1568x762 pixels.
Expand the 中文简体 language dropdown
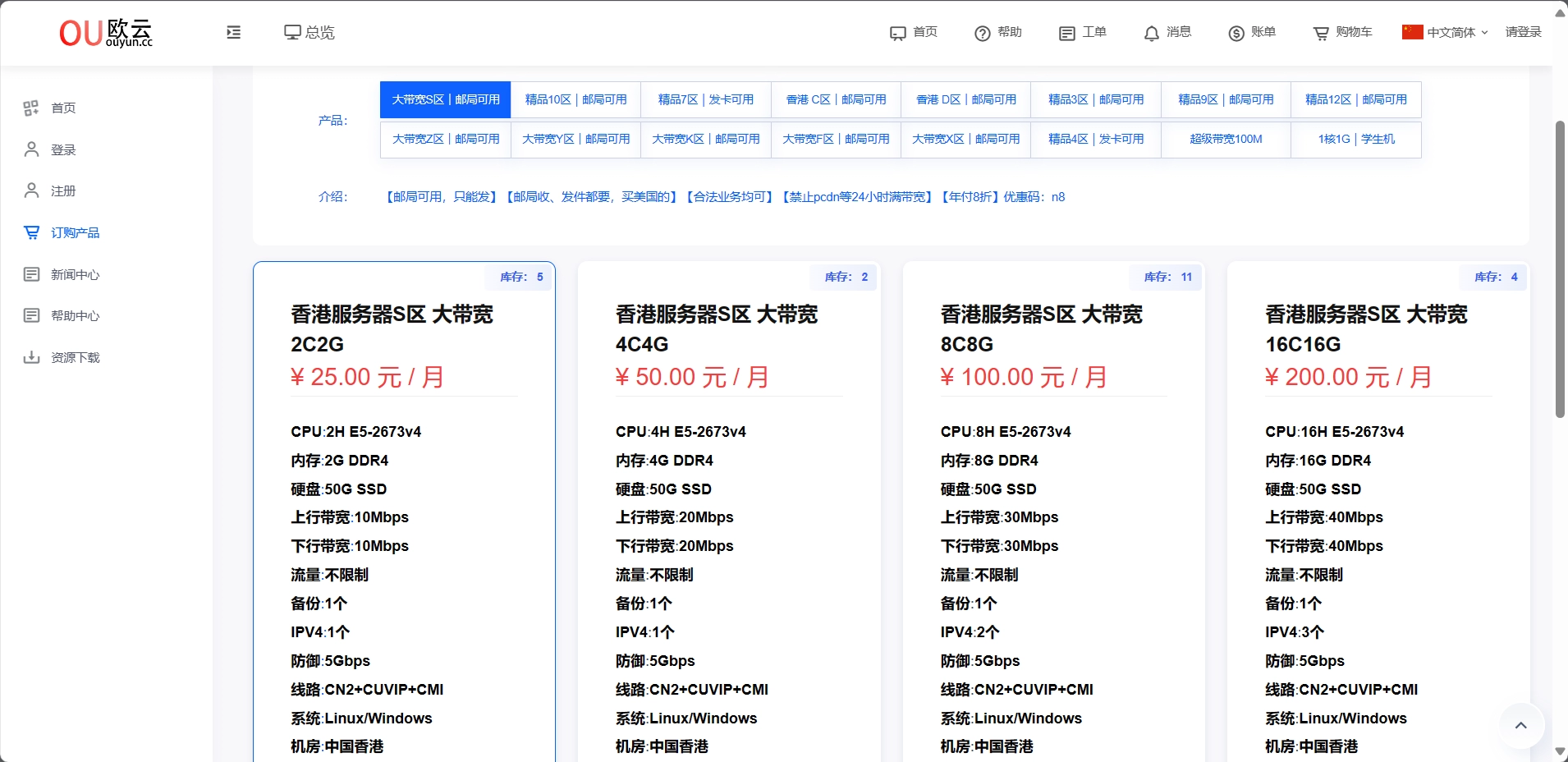(x=1457, y=33)
